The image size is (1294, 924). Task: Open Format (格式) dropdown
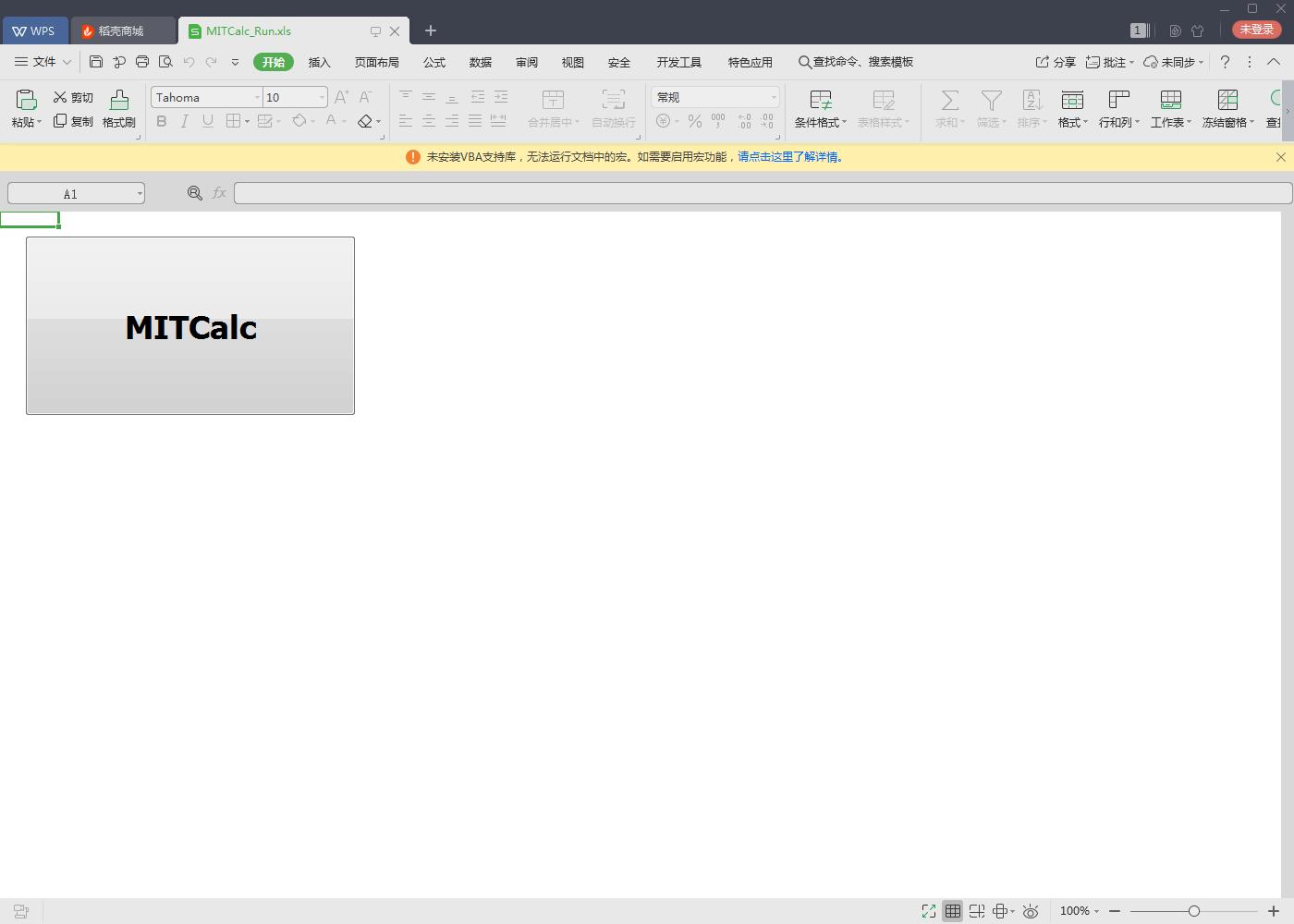1073,108
